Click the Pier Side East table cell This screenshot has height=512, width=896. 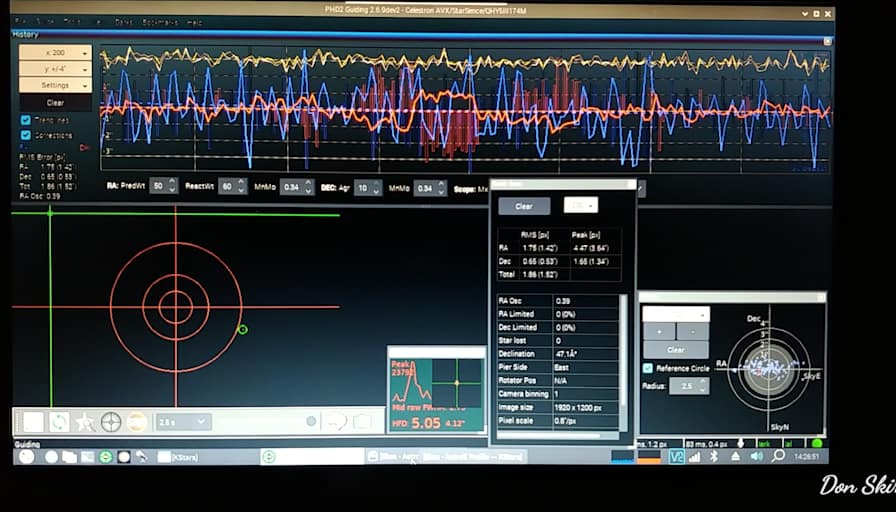pos(586,367)
